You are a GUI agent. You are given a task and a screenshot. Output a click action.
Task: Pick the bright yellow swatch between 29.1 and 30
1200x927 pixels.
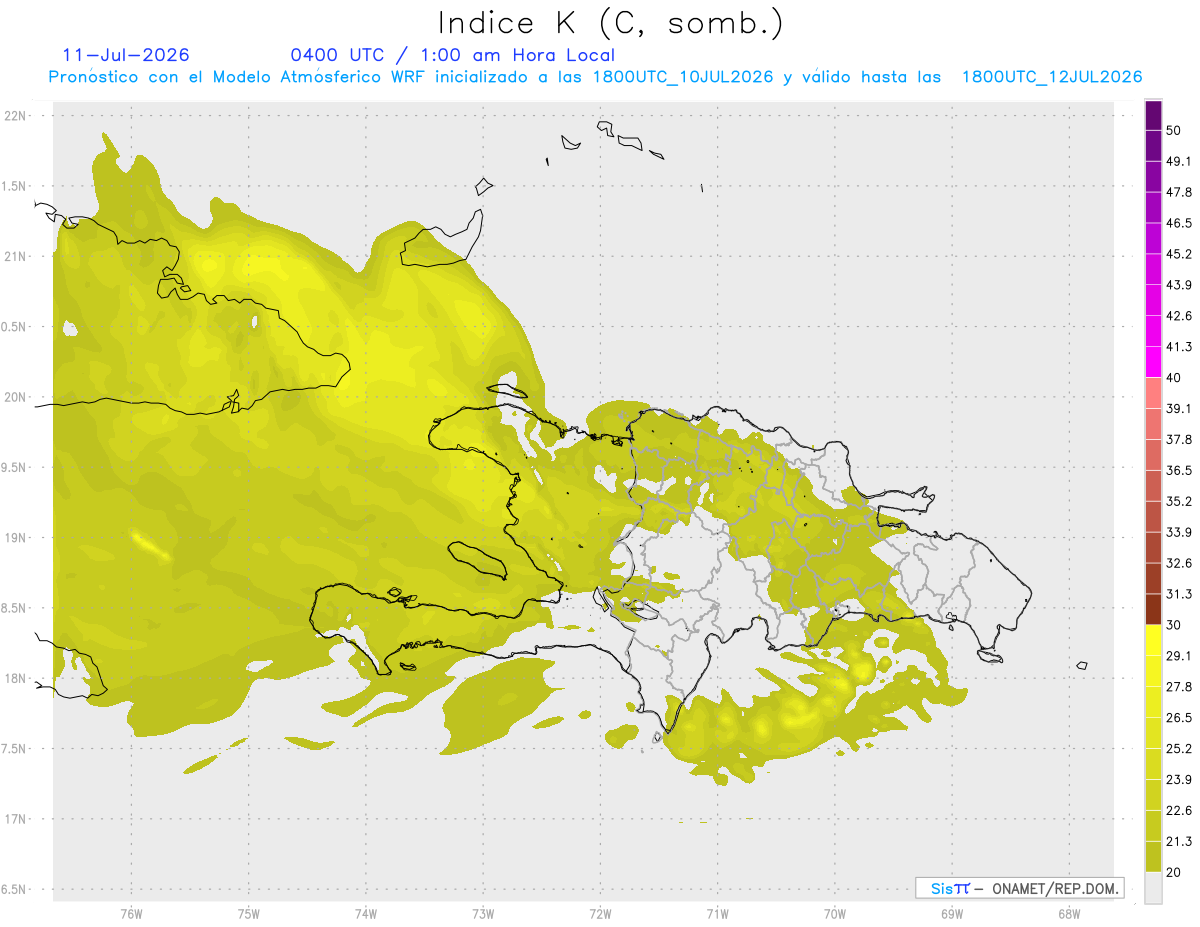tap(1153, 640)
